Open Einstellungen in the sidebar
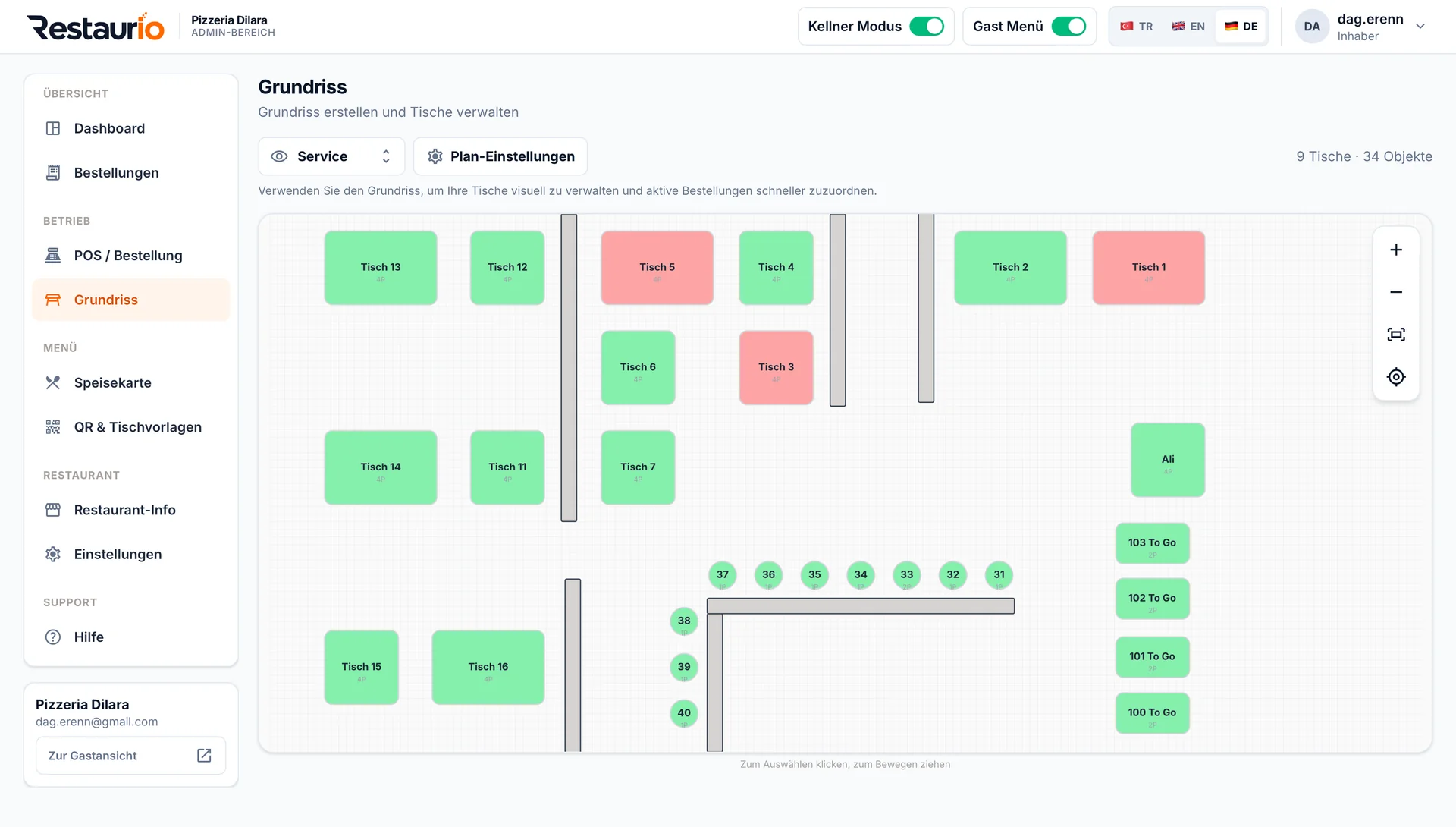 130,555
